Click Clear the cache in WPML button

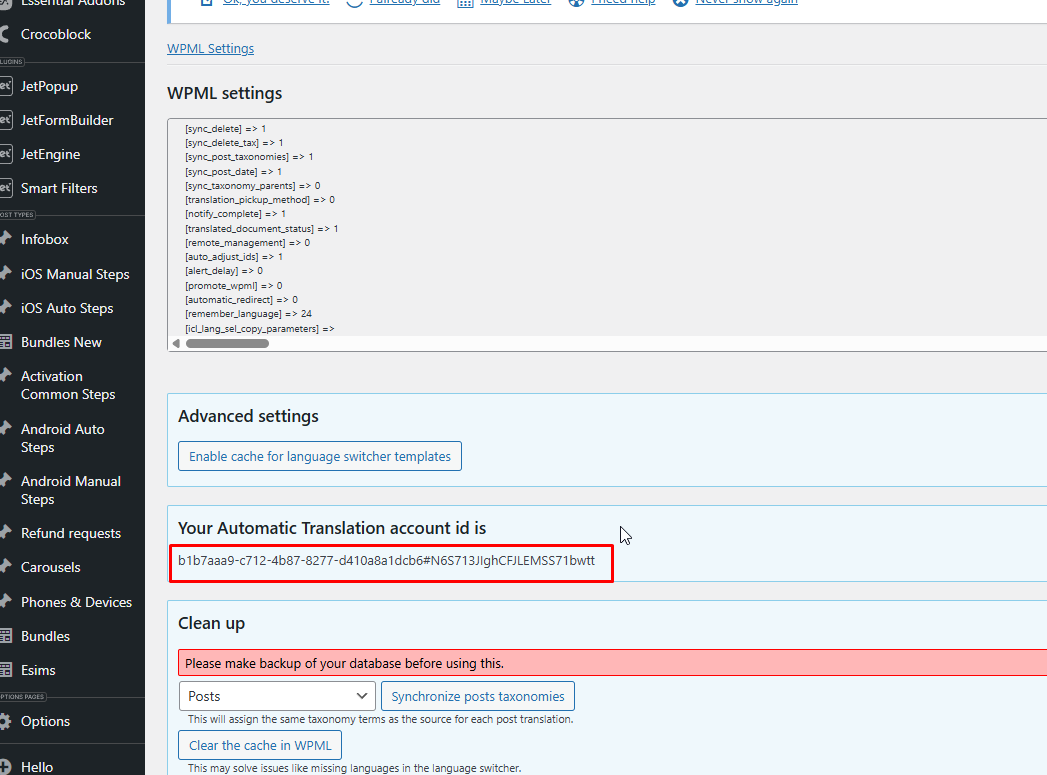pyautogui.click(x=260, y=746)
